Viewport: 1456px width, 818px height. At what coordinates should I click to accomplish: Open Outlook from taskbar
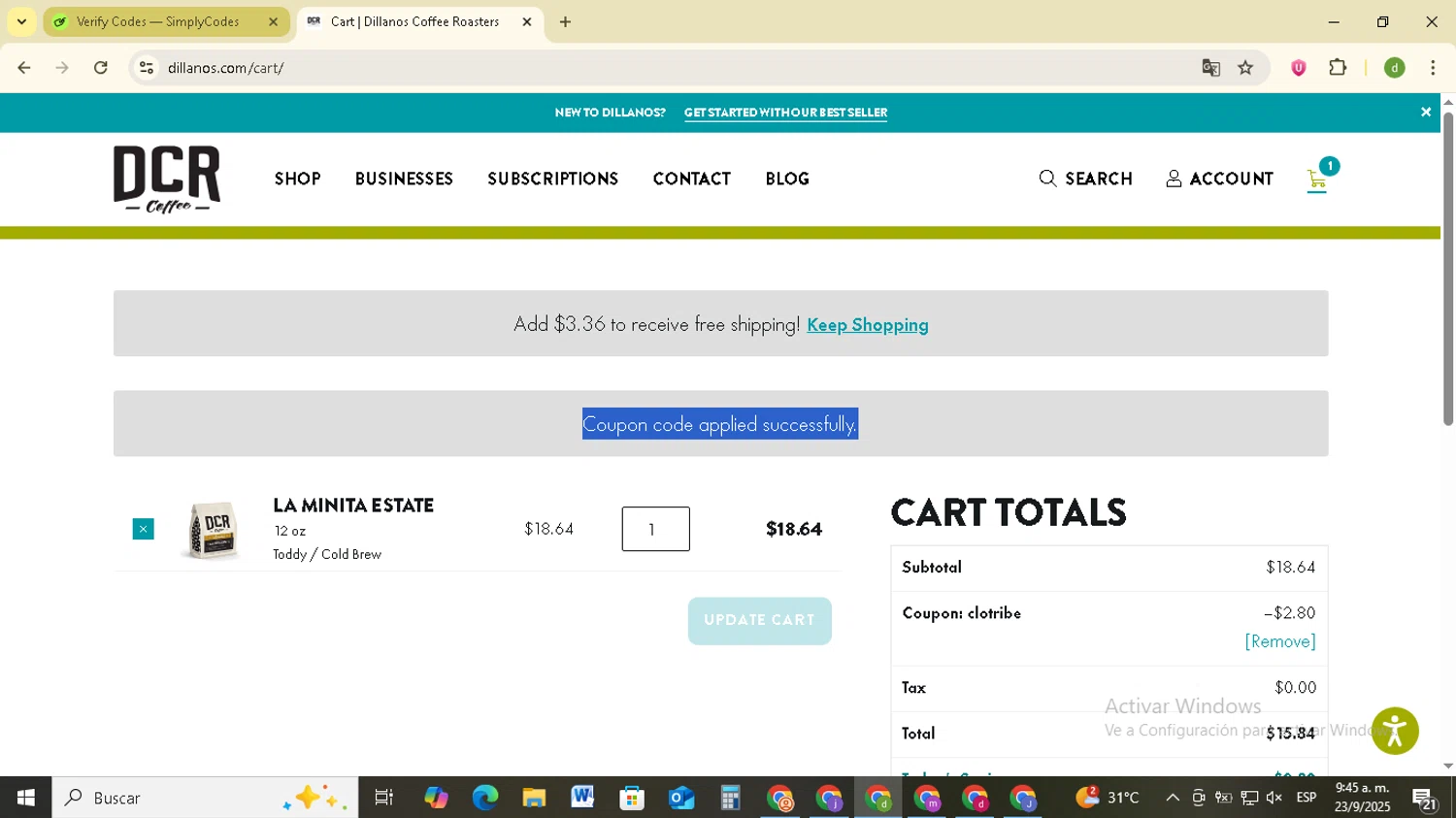(681, 798)
